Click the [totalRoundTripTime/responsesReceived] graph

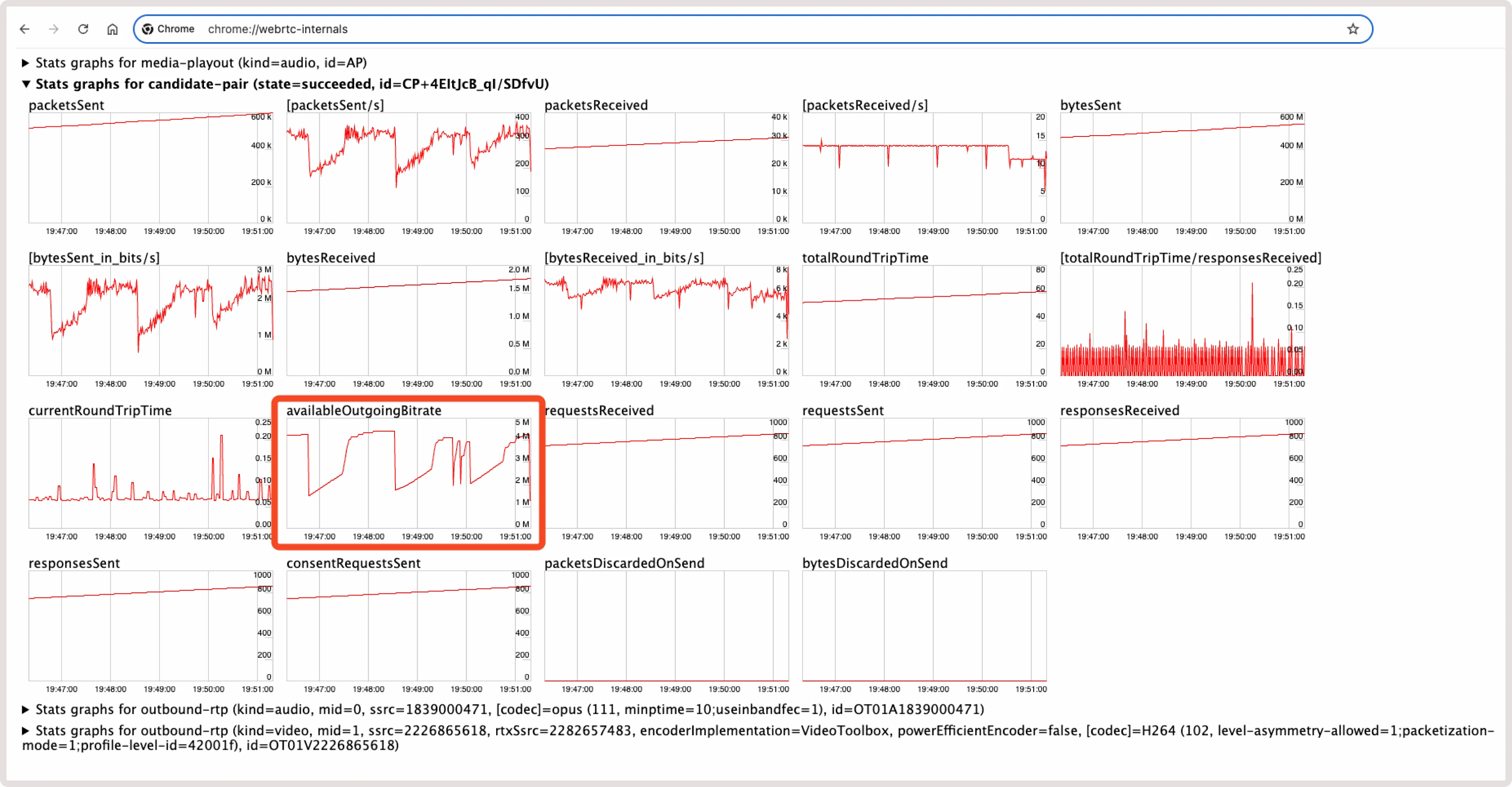click(x=1183, y=321)
